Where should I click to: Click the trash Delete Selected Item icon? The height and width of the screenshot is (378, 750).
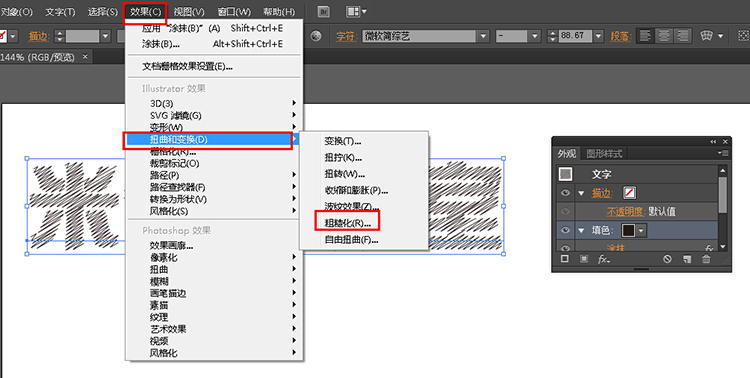pos(706,259)
